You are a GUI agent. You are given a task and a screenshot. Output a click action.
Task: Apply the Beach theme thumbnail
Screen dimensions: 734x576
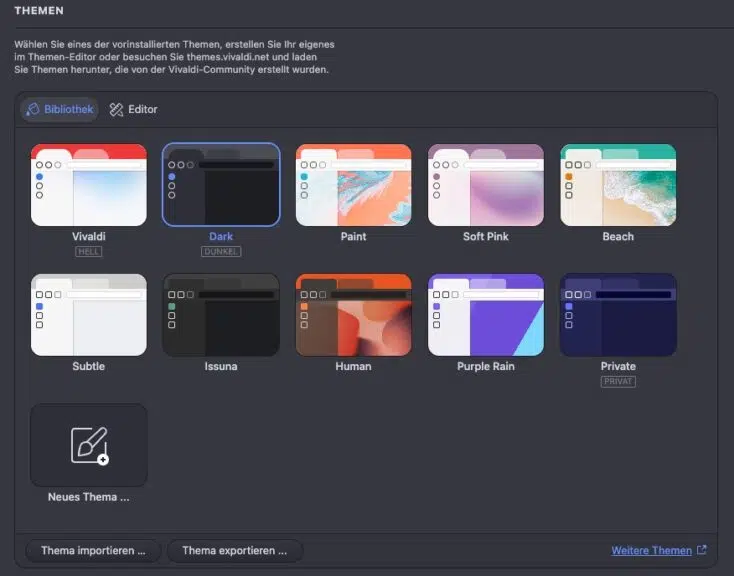618,185
